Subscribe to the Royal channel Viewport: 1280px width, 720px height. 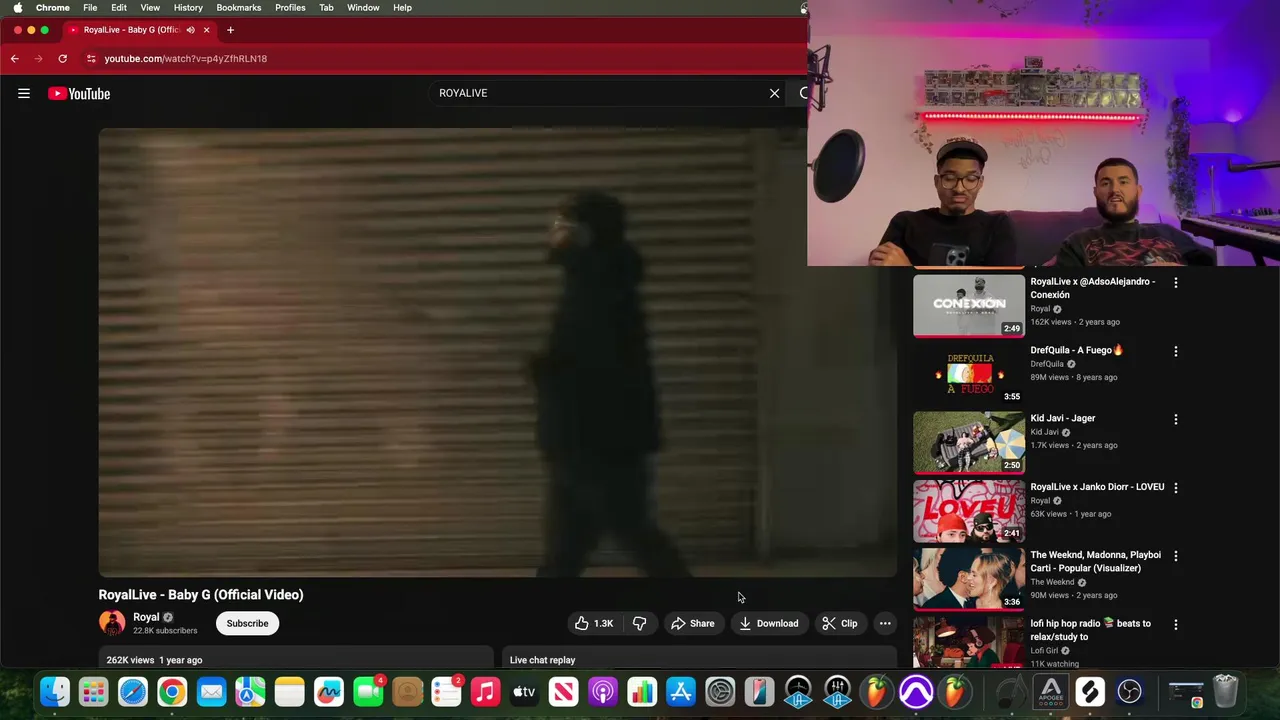tap(247, 623)
